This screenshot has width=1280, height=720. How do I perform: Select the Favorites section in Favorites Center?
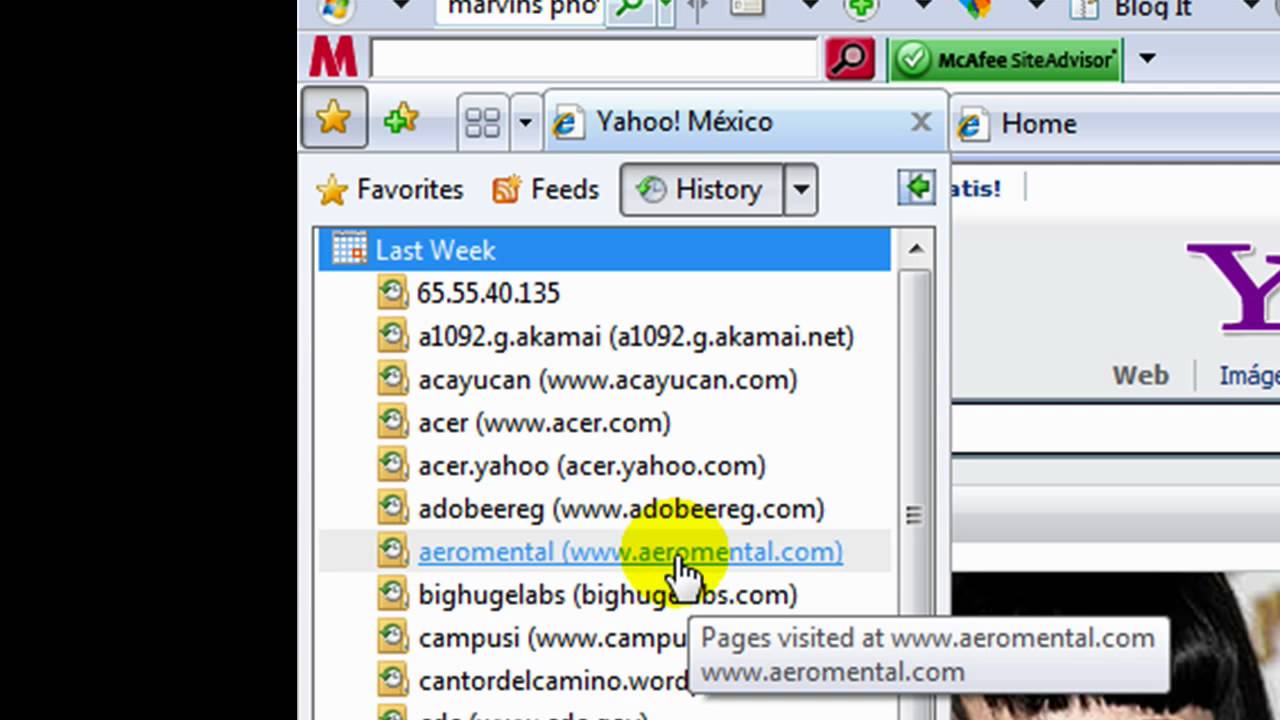[x=390, y=189]
